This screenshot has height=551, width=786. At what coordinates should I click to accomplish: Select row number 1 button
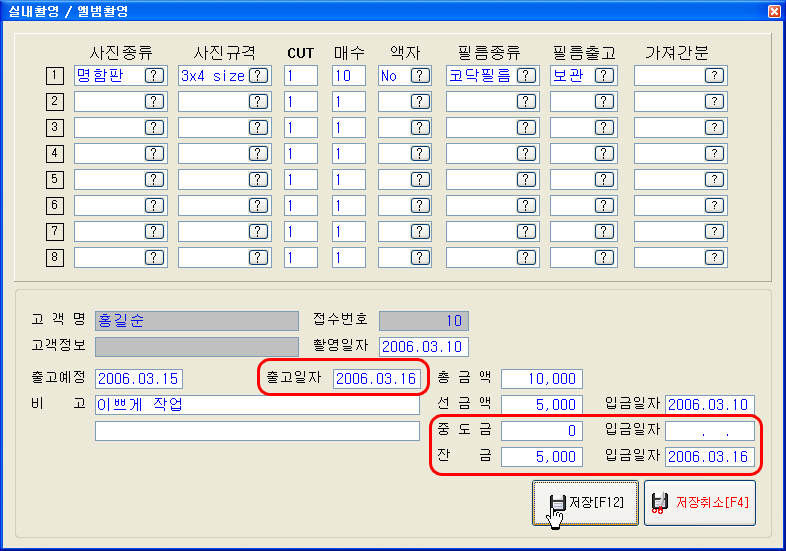55,76
